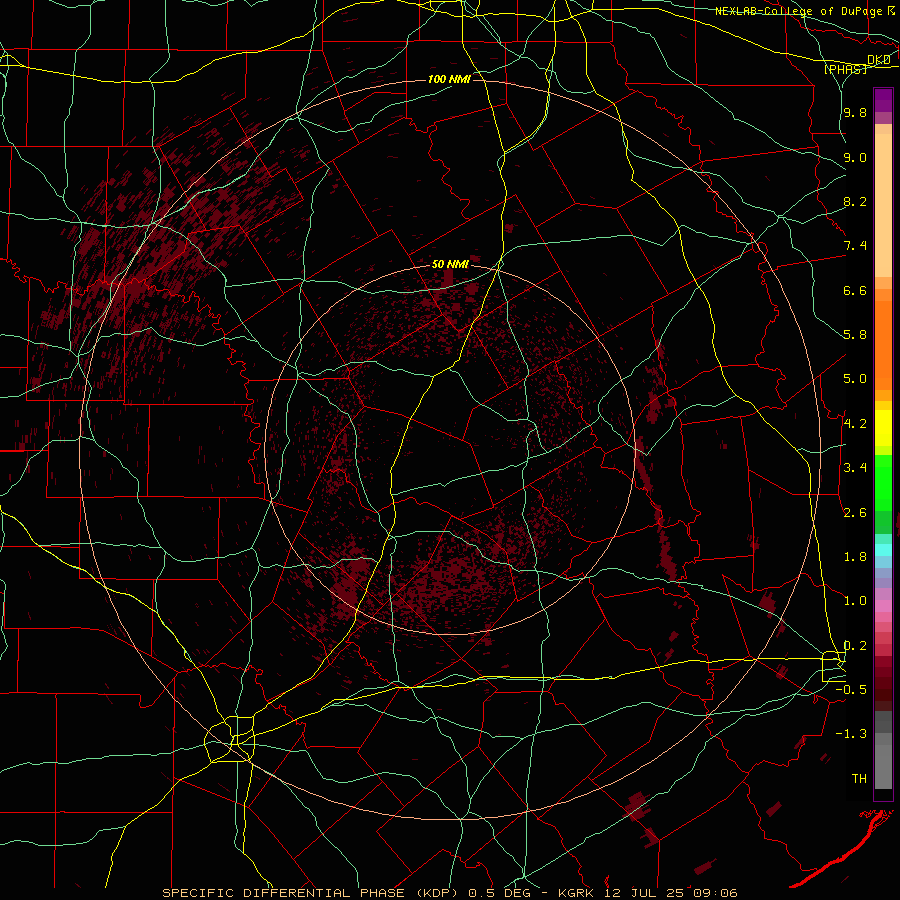Pick the dark purple swatch at scale top
The image size is (900, 900).
coord(883,95)
